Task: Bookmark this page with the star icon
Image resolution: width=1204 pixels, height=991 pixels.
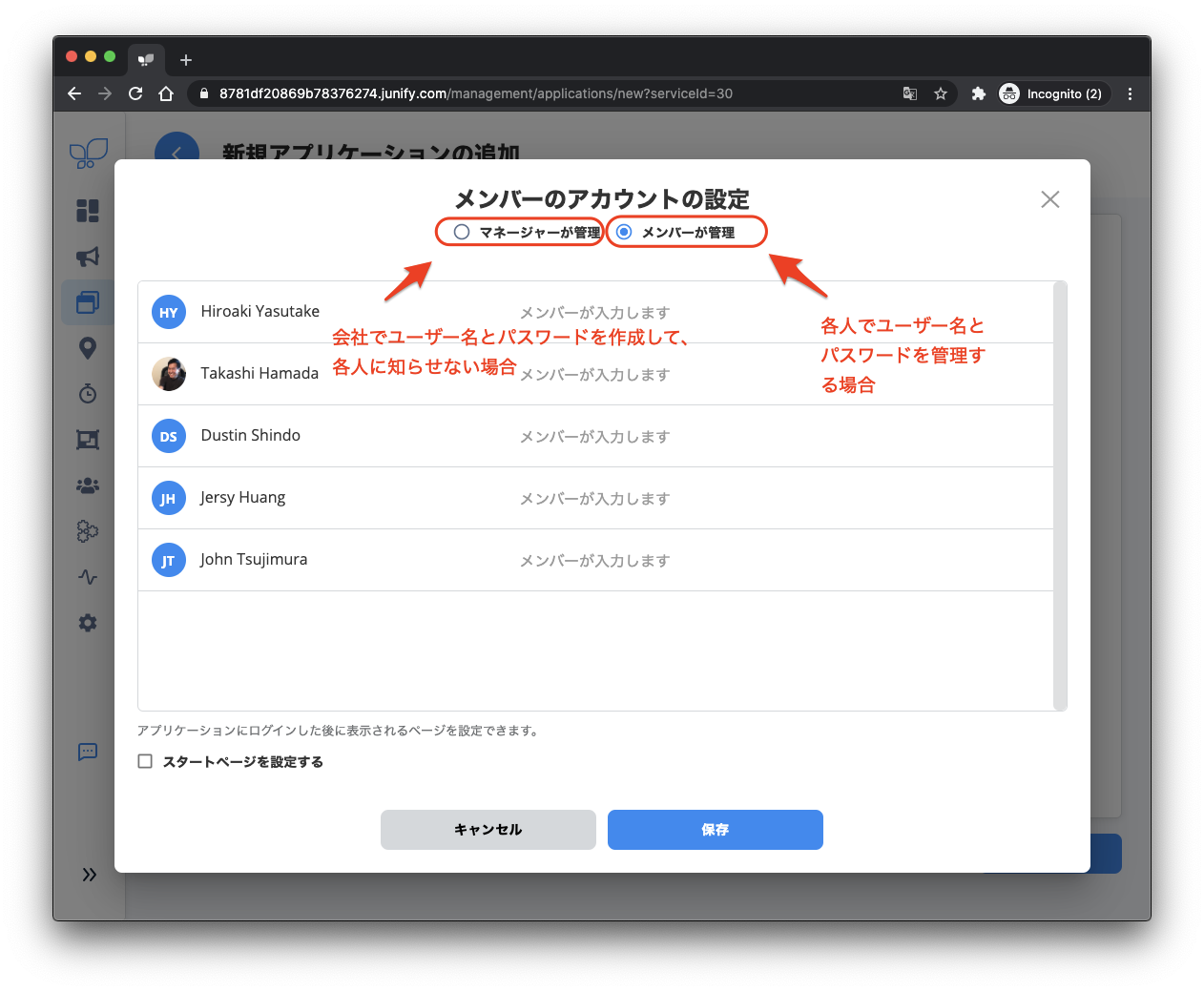Action: (941, 93)
